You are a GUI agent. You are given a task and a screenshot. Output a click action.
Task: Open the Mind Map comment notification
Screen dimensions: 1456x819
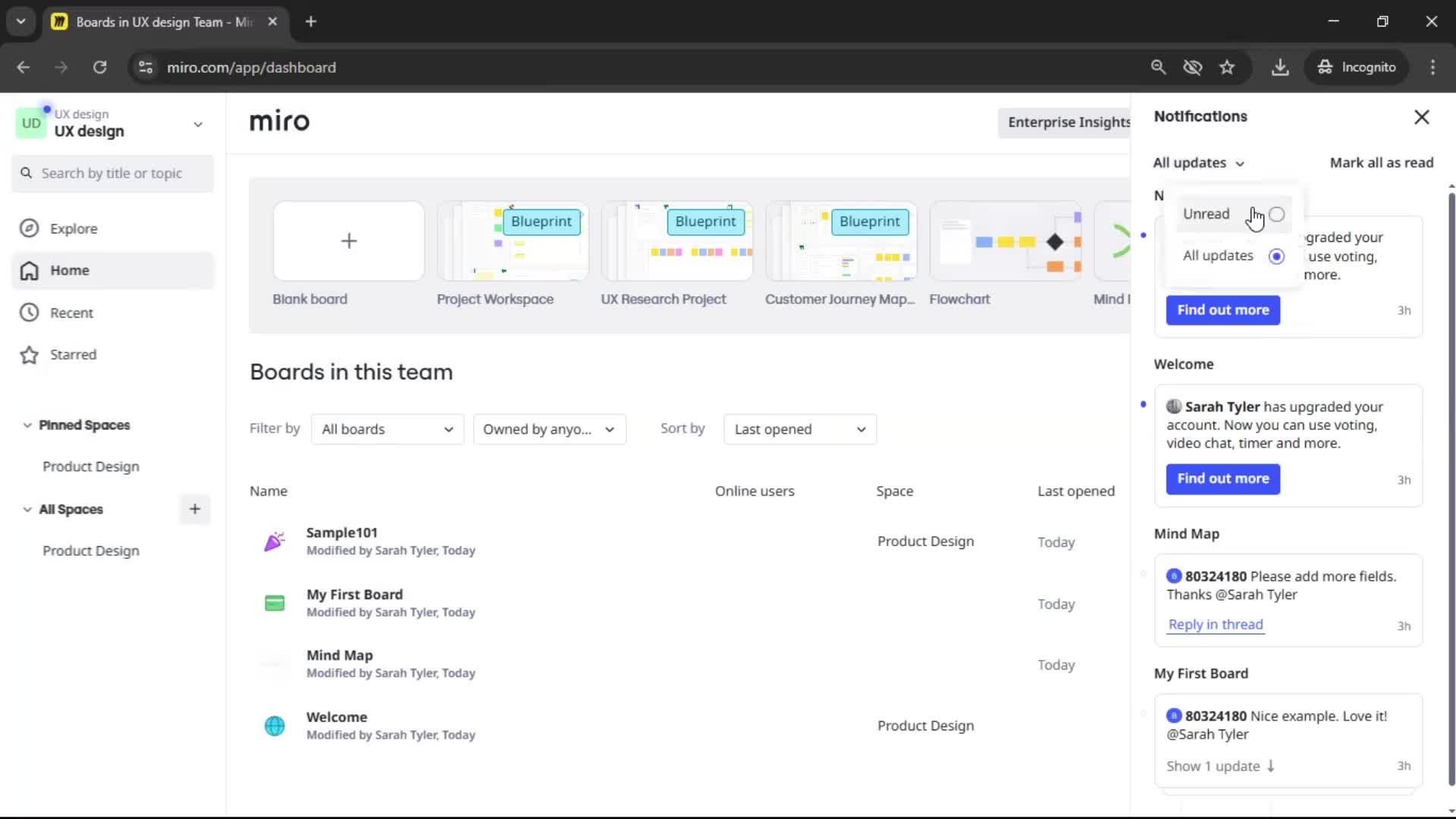click(x=1288, y=601)
